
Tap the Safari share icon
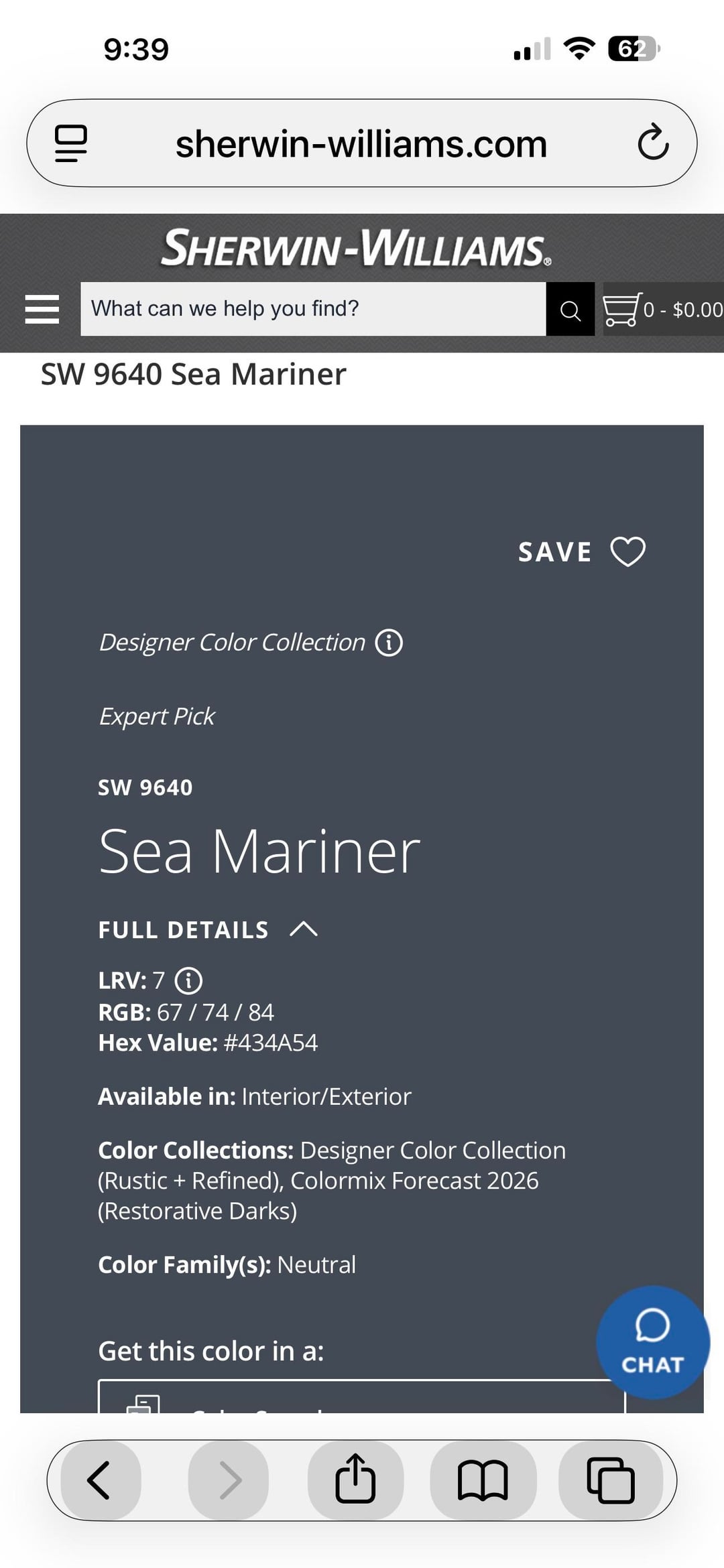tap(355, 1480)
